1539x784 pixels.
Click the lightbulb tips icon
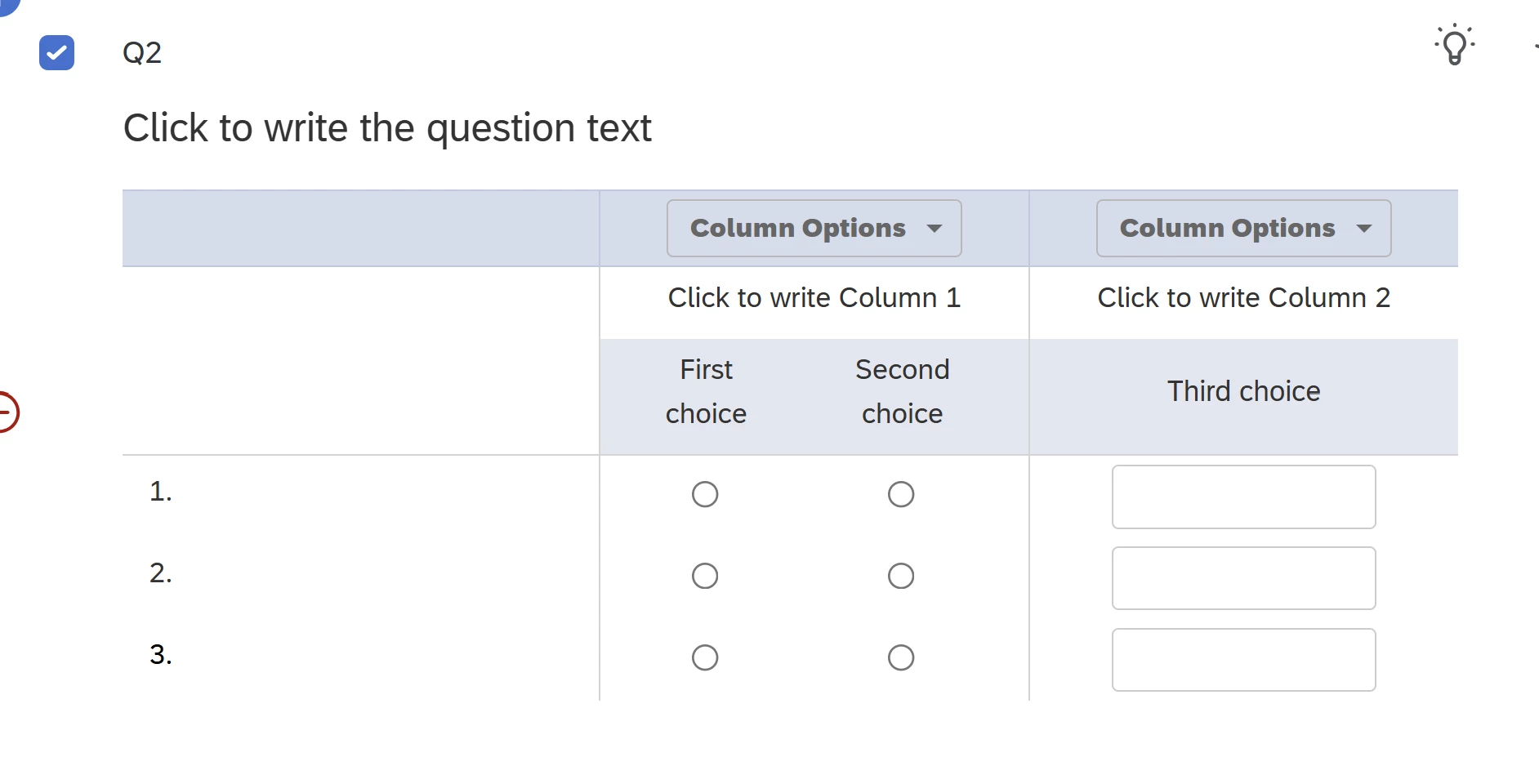click(1455, 44)
